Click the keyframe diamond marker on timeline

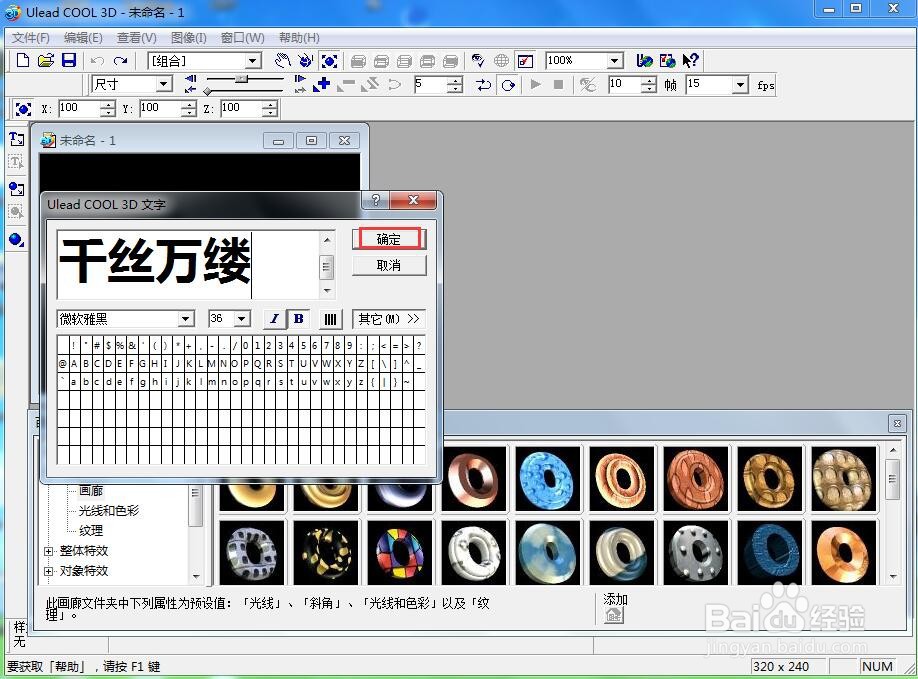[x=207, y=91]
